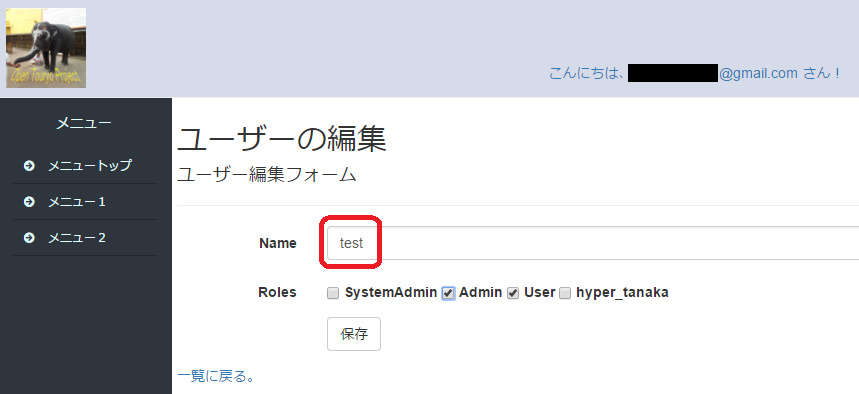Click the 保存 save button
The width and height of the screenshot is (859, 394).
pyautogui.click(x=354, y=334)
